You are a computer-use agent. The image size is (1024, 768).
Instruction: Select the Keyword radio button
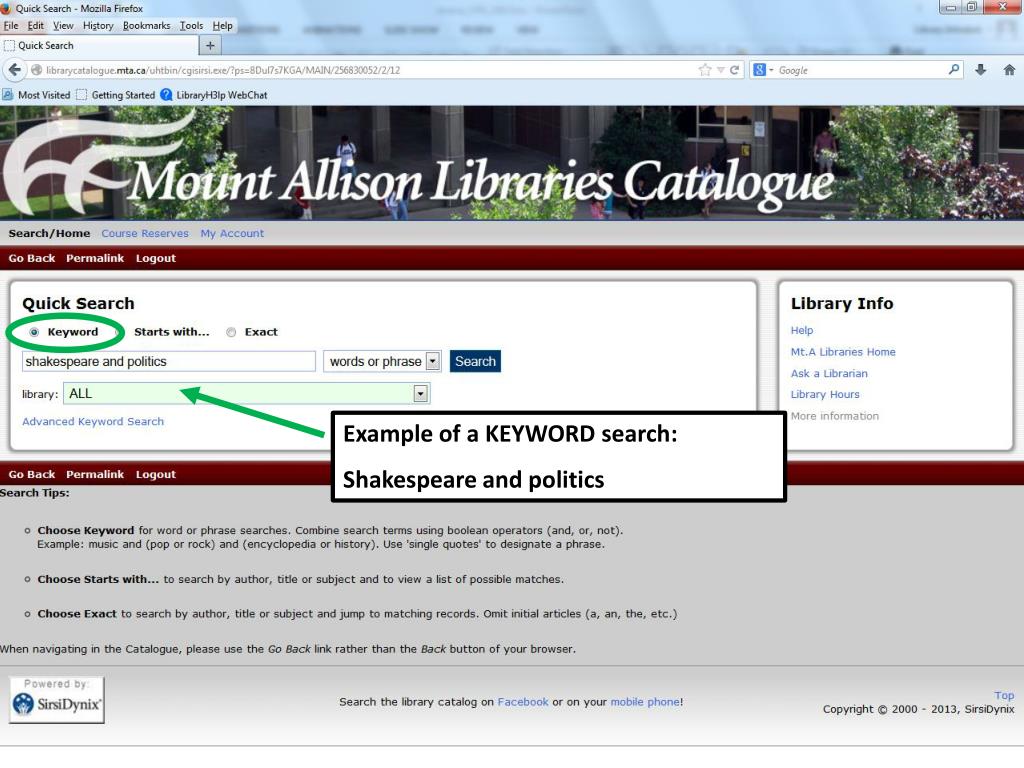tap(35, 332)
